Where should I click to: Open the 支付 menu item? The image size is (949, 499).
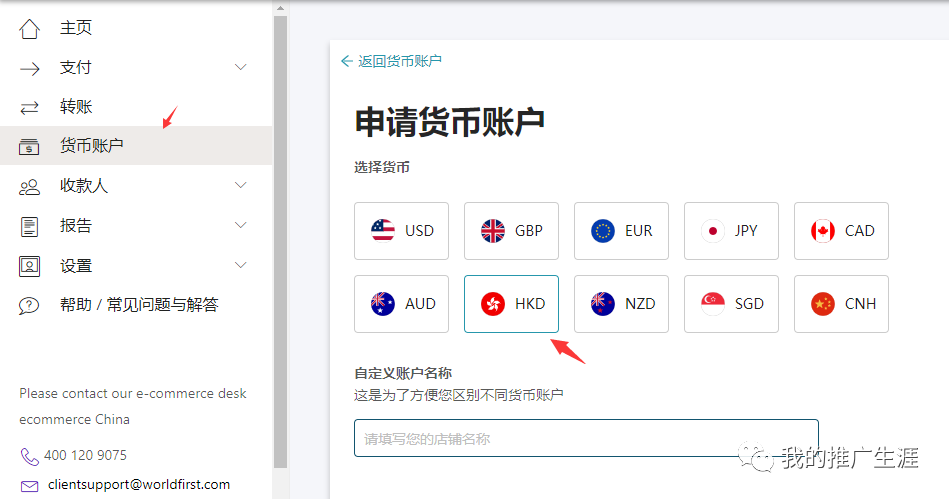point(76,67)
